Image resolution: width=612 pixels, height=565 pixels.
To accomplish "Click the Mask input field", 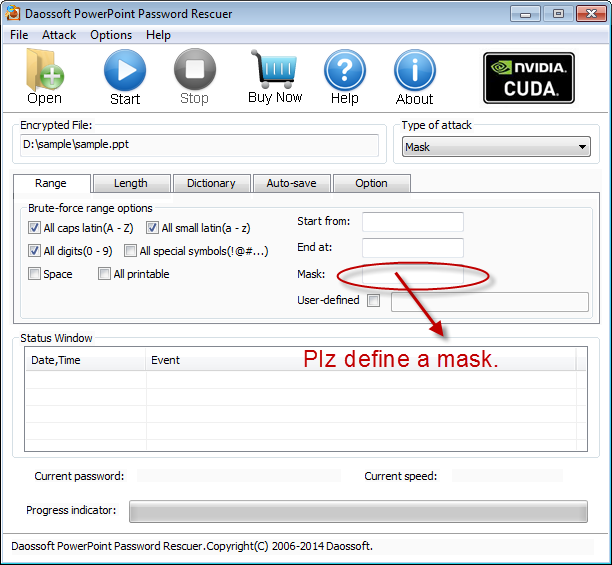I will (x=413, y=274).
